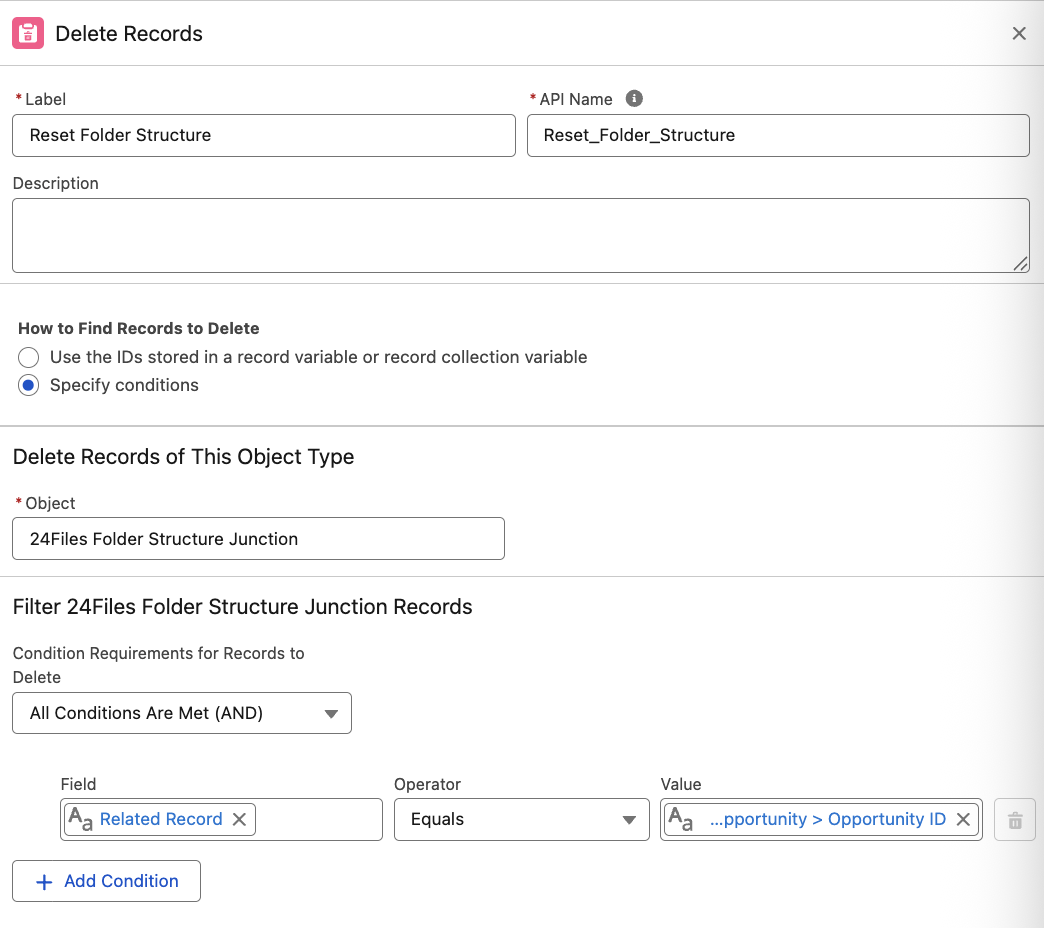The image size is (1044, 928).
Task: Click the Object lookup field
Action: 258,539
